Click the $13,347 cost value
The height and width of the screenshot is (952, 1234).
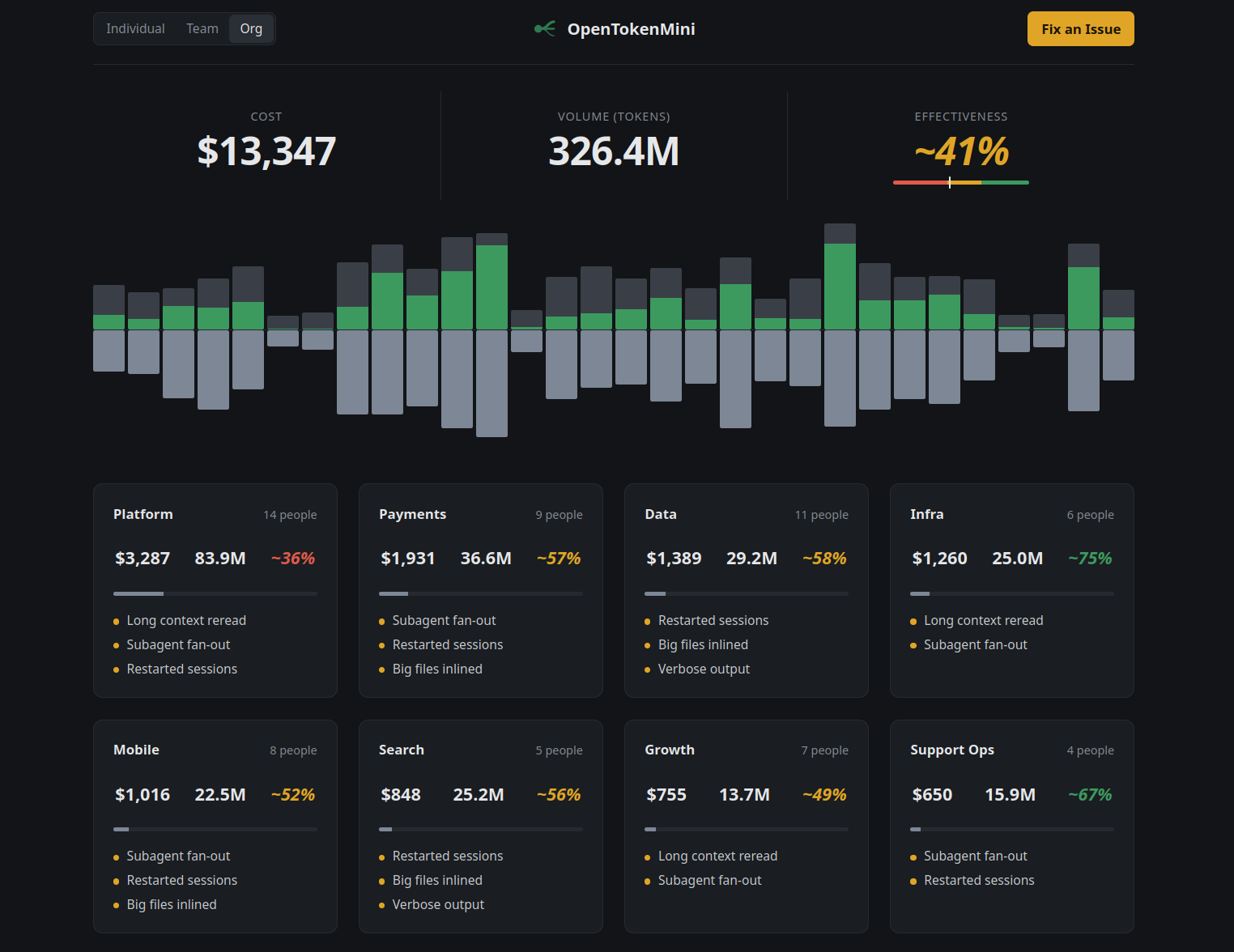click(266, 151)
